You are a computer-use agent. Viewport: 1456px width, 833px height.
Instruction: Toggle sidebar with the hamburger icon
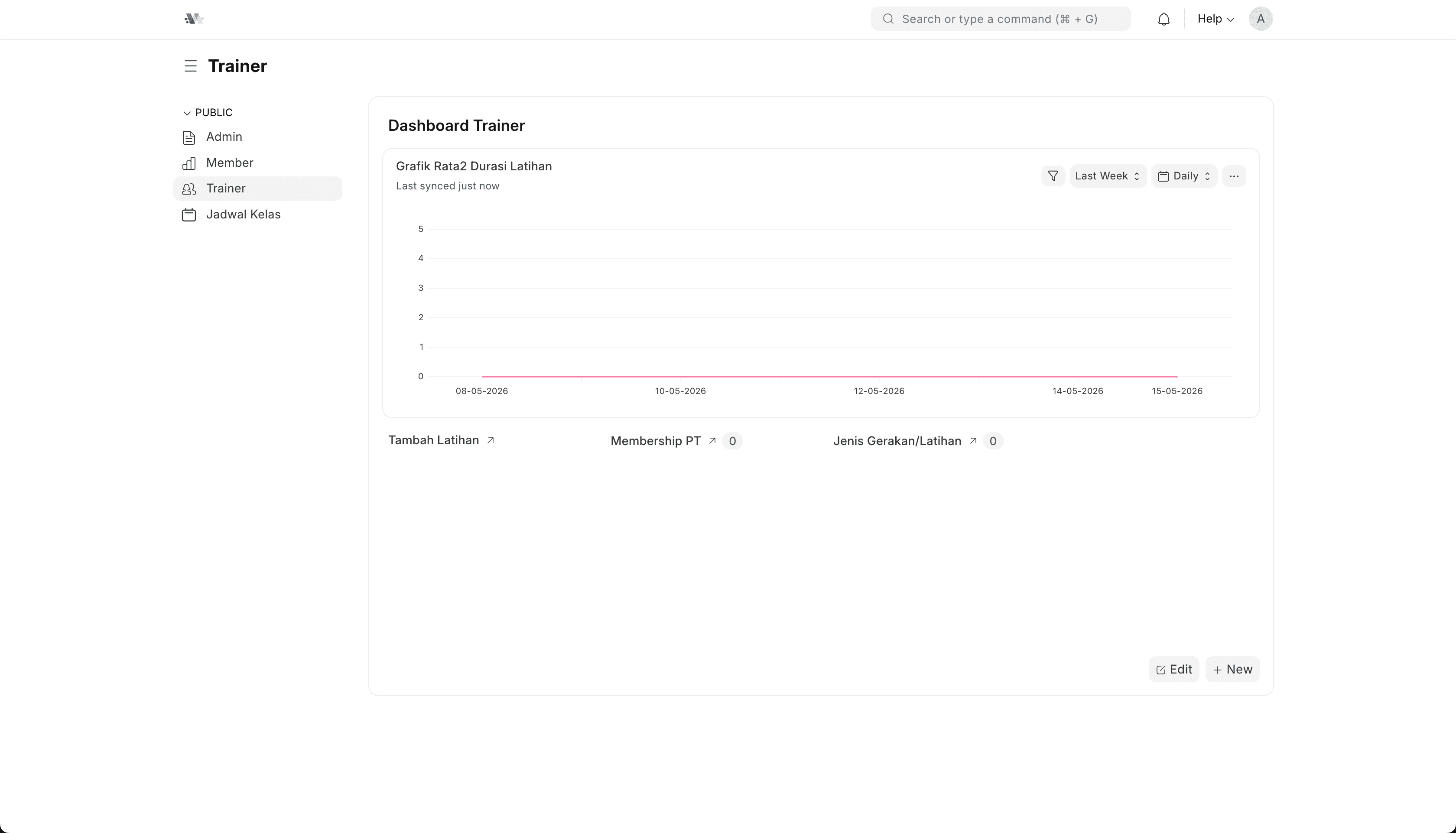190,66
